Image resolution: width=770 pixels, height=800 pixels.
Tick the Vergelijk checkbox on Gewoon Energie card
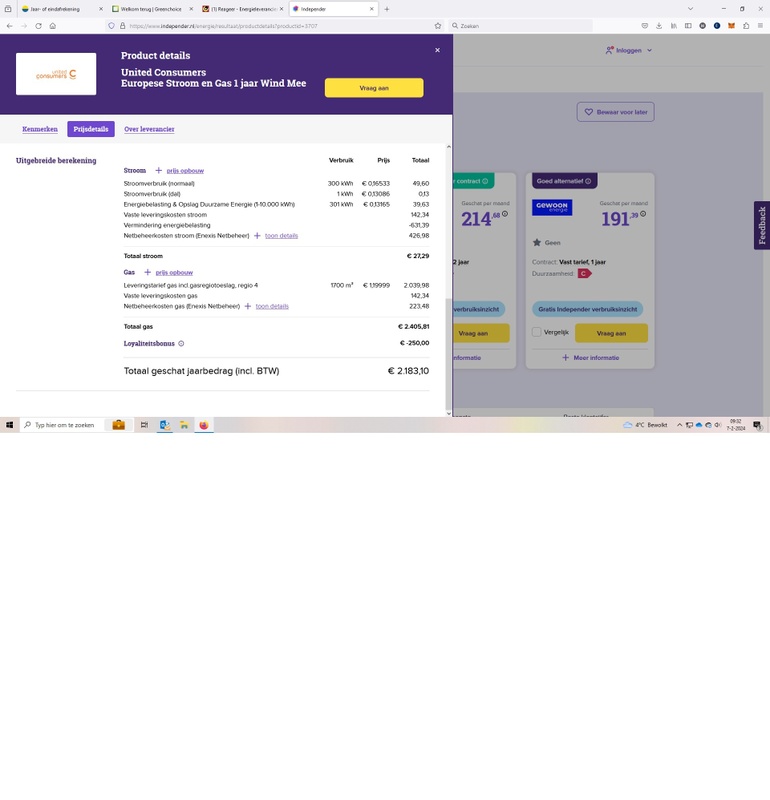[x=537, y=332]
